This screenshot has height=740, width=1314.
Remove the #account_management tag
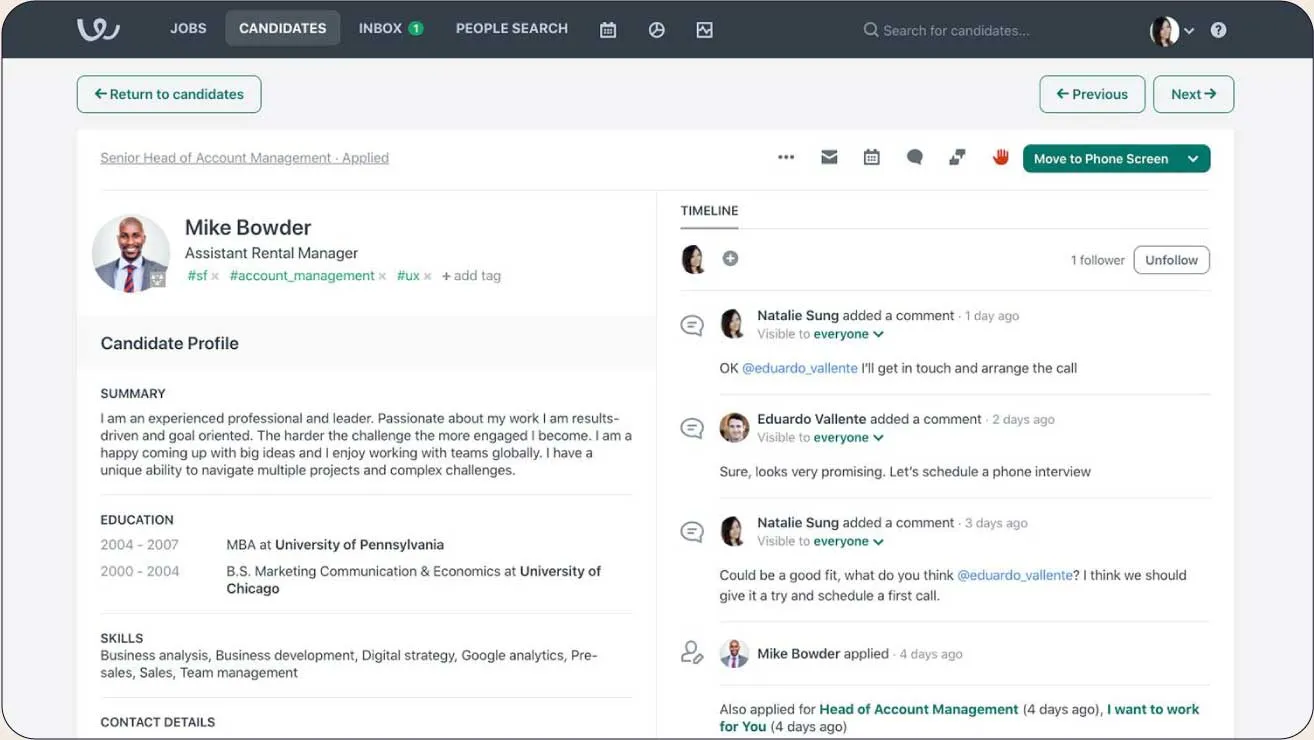tap(382, 277)
